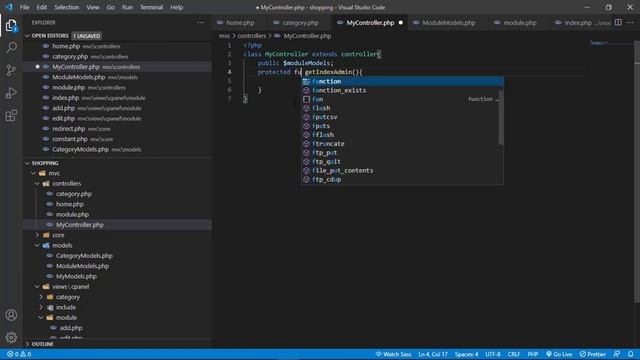Image resolution: width=640 pixels, height=360 pixels.
Task: Click the suggestion list scrollbar
Action: tap(501, 118)
